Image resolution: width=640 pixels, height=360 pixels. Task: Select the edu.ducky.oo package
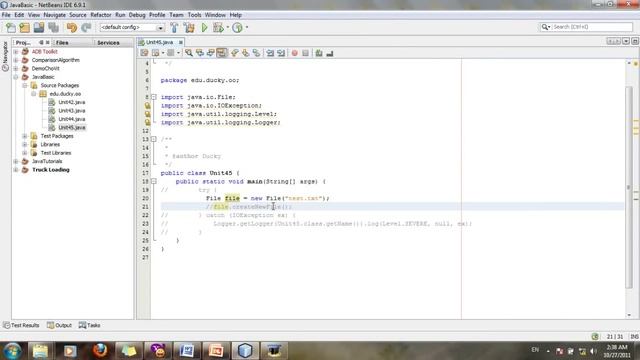coord(65,94)
